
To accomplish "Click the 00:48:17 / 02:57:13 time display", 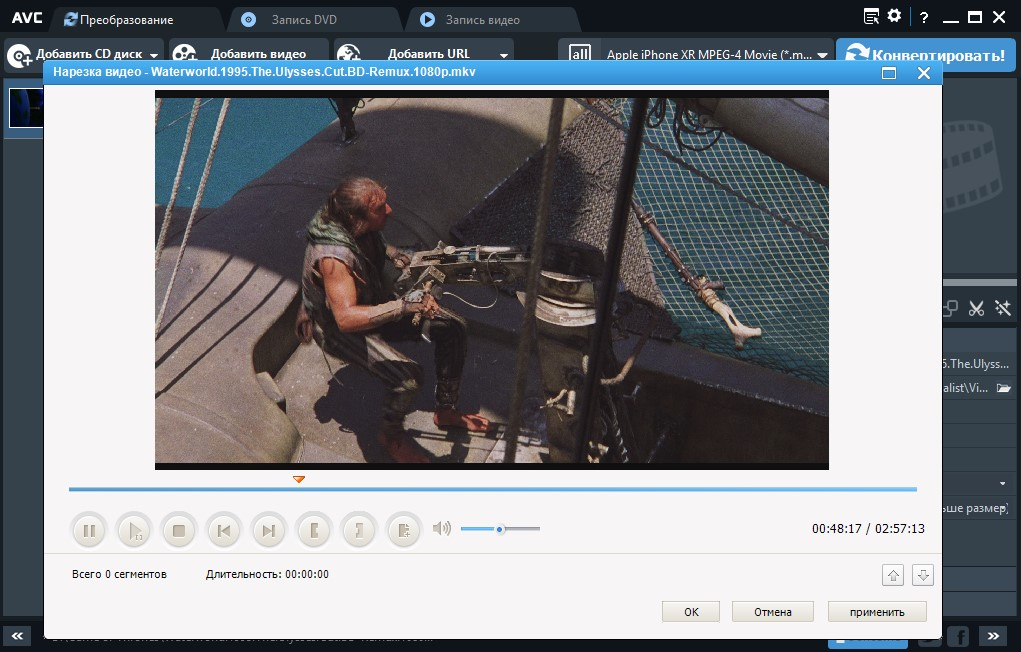I will point(868,528).
